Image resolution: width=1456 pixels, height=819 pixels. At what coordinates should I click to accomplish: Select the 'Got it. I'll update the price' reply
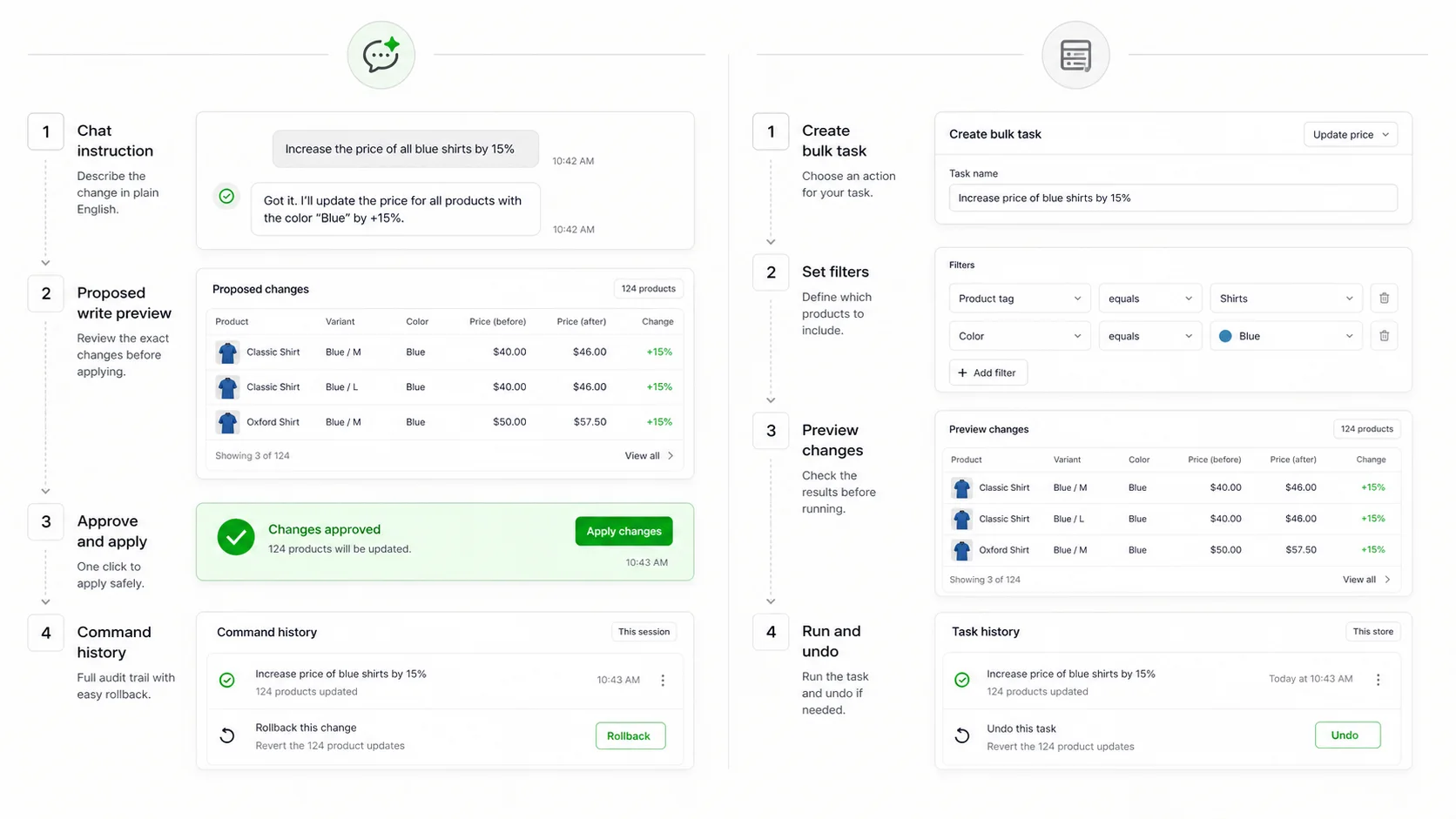pyautogui.click(x=395, y=209)
